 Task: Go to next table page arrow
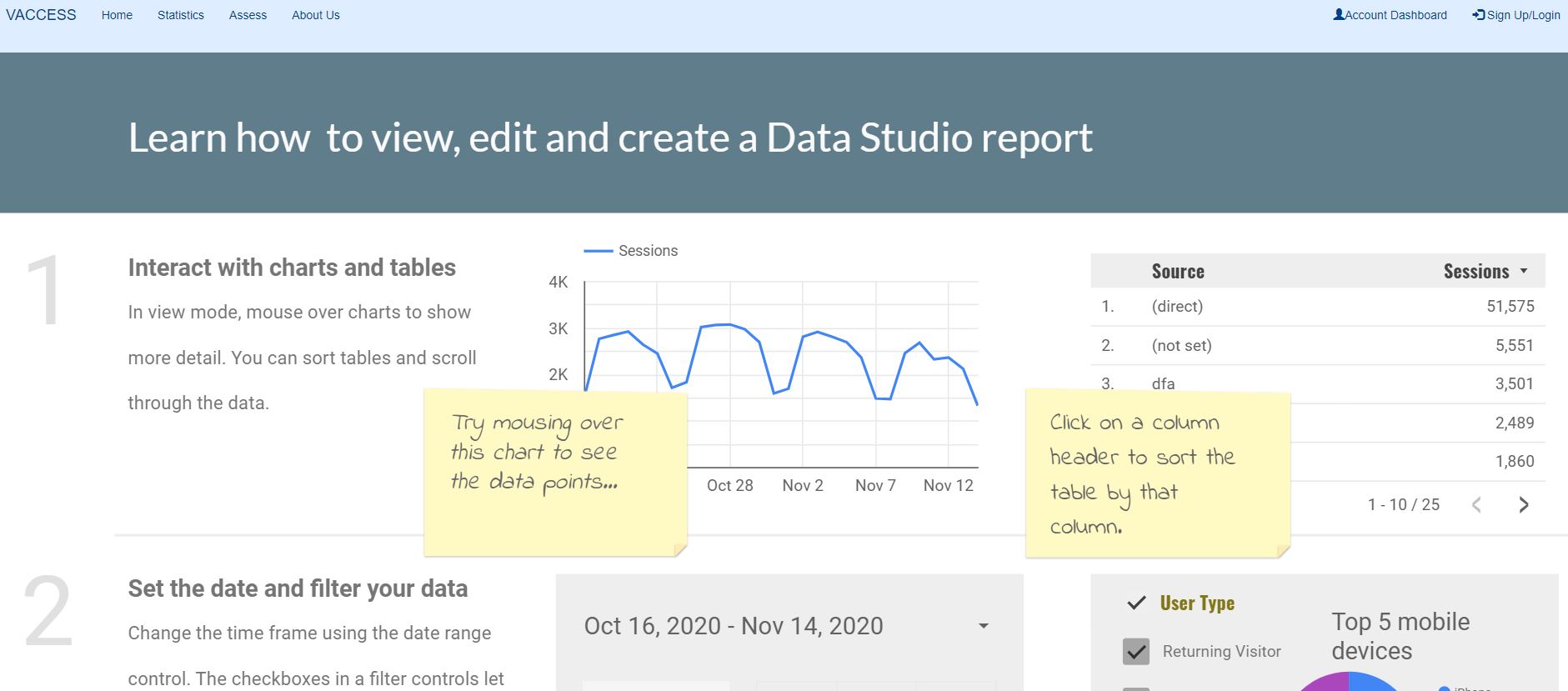(x=1524, y=504)
